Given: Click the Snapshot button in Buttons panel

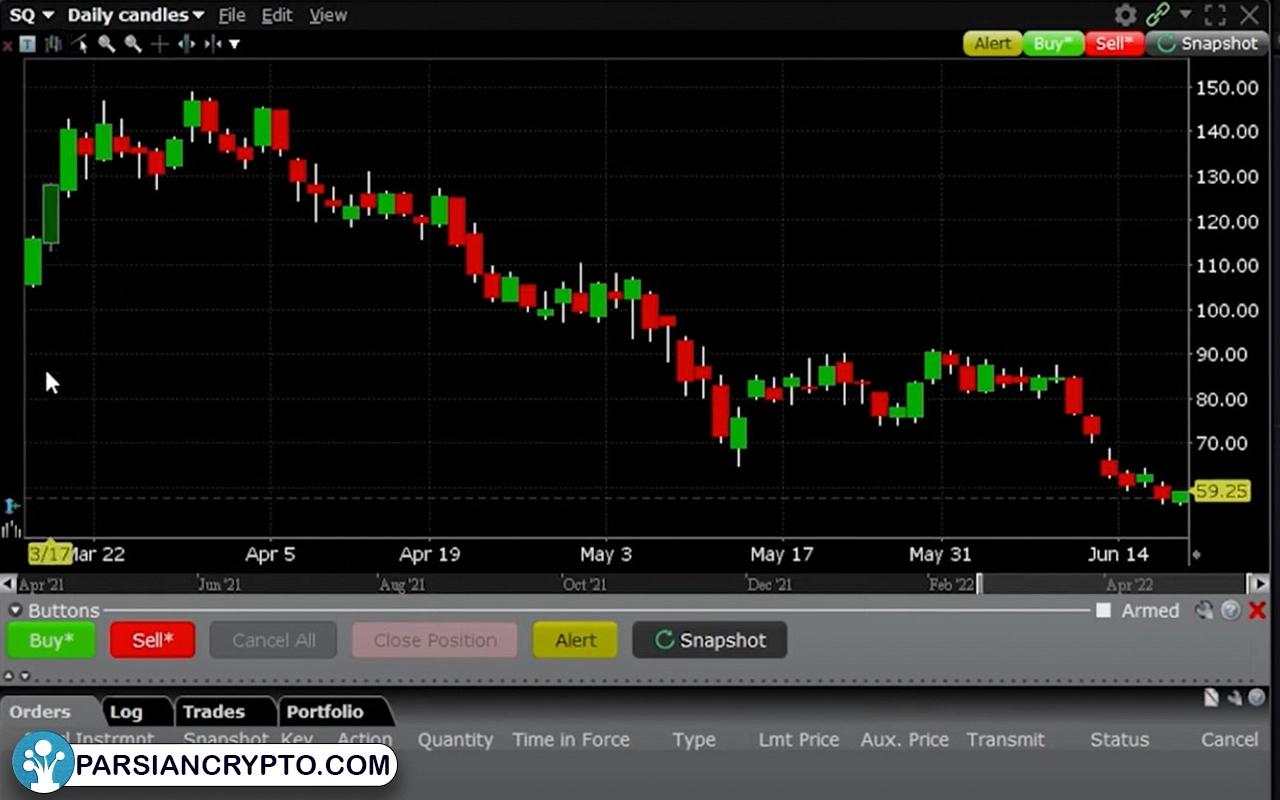Looking at the screenshot, I should pyautogui.click(x=710, y=640).
